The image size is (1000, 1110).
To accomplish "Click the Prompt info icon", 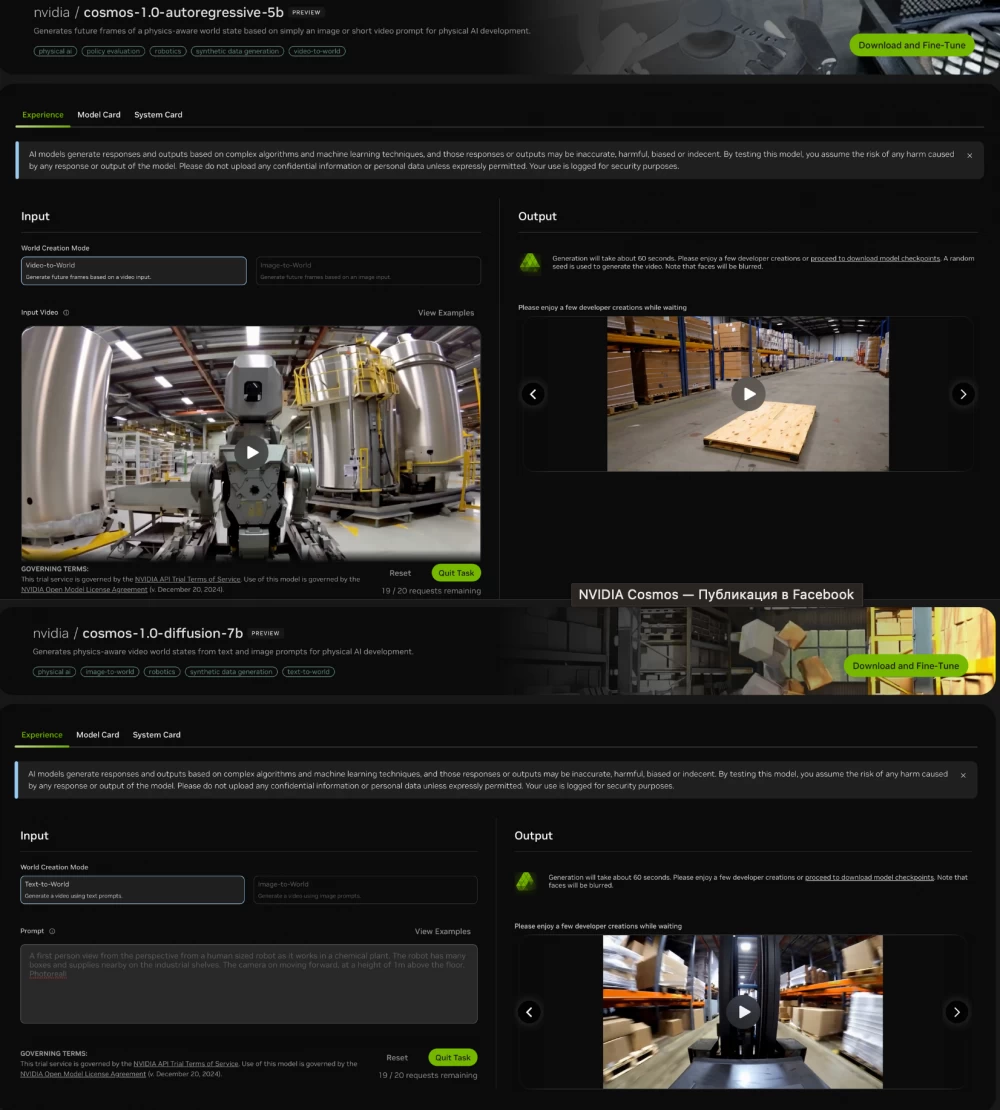I will point(50,930).
